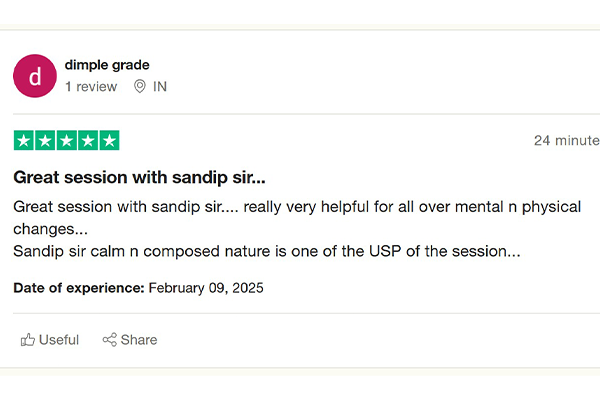Viewport: 600px width, 400px height.
Task: Mark the review as Useful via its label
Action: (59, 340)
